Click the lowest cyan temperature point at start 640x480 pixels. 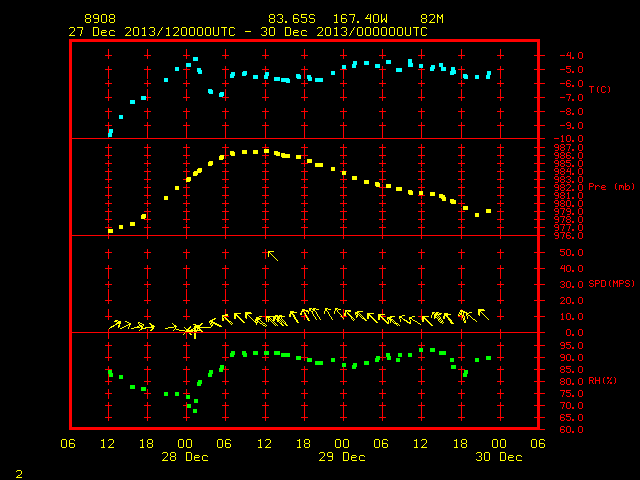[110, 133]
